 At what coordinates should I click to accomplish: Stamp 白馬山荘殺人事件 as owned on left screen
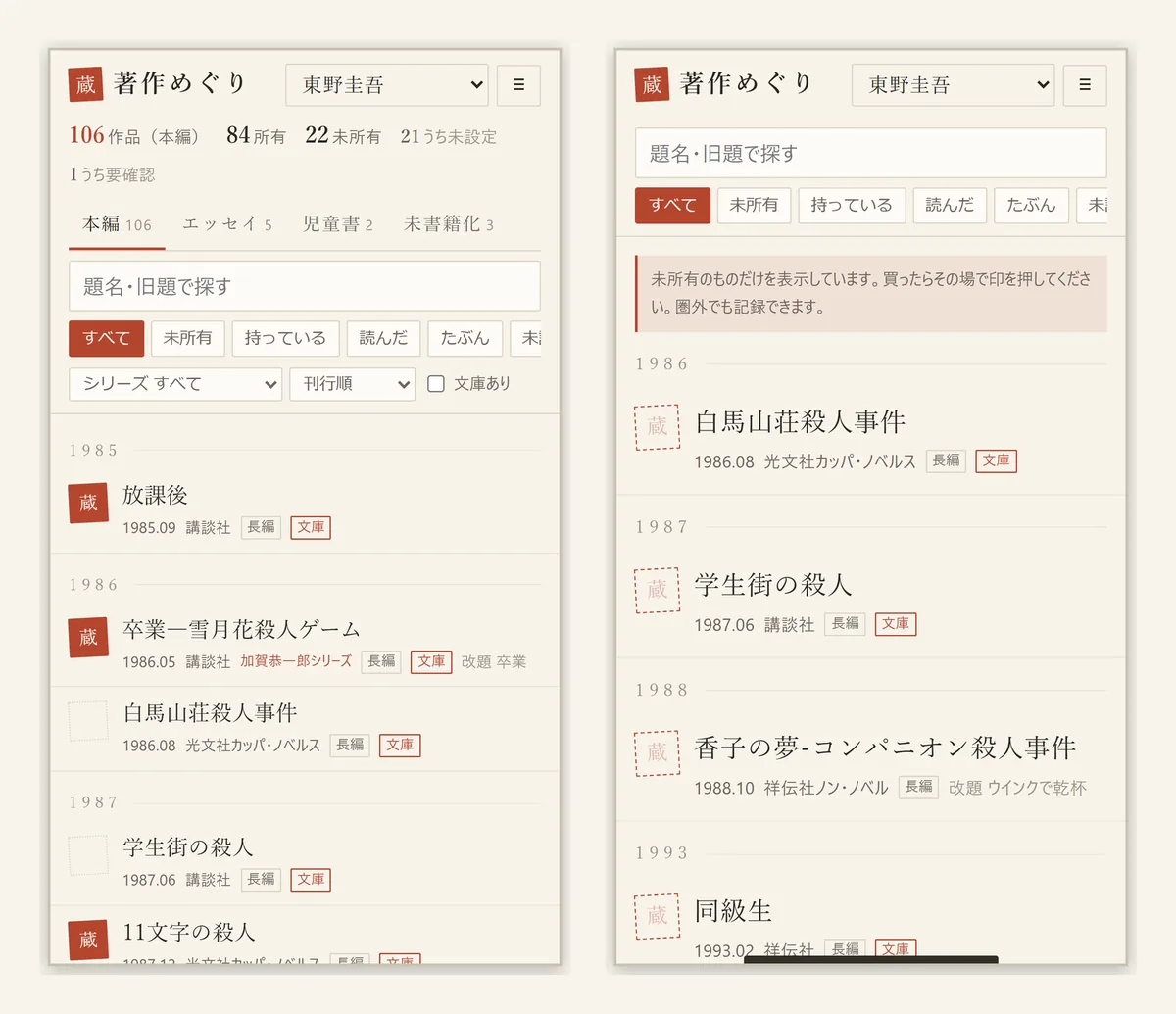coord(88,721)
